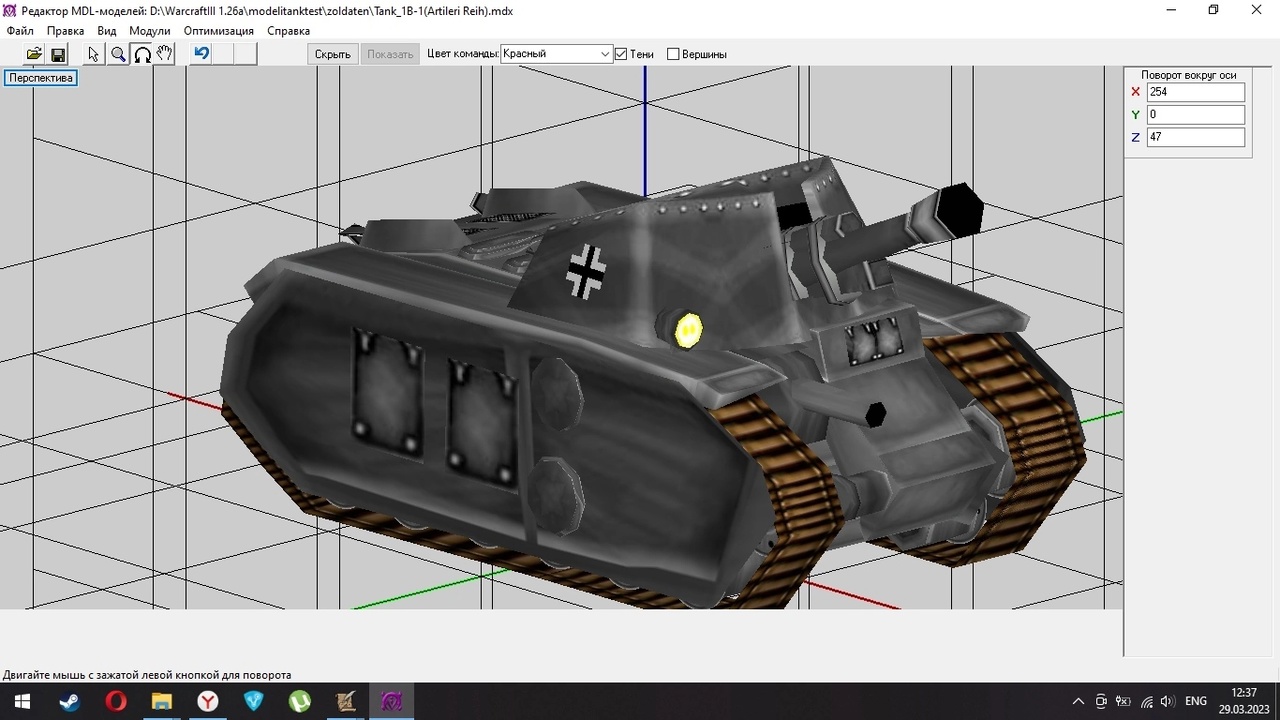Click the camera icon in the system tray
Viewport: 1280px width, 720px height.
pos(1101,701)
